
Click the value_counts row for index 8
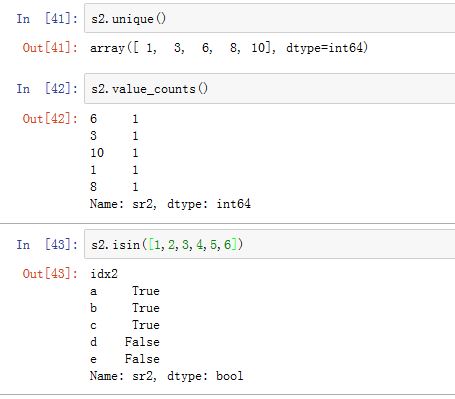pyautogui.click(x=114, y=187)
